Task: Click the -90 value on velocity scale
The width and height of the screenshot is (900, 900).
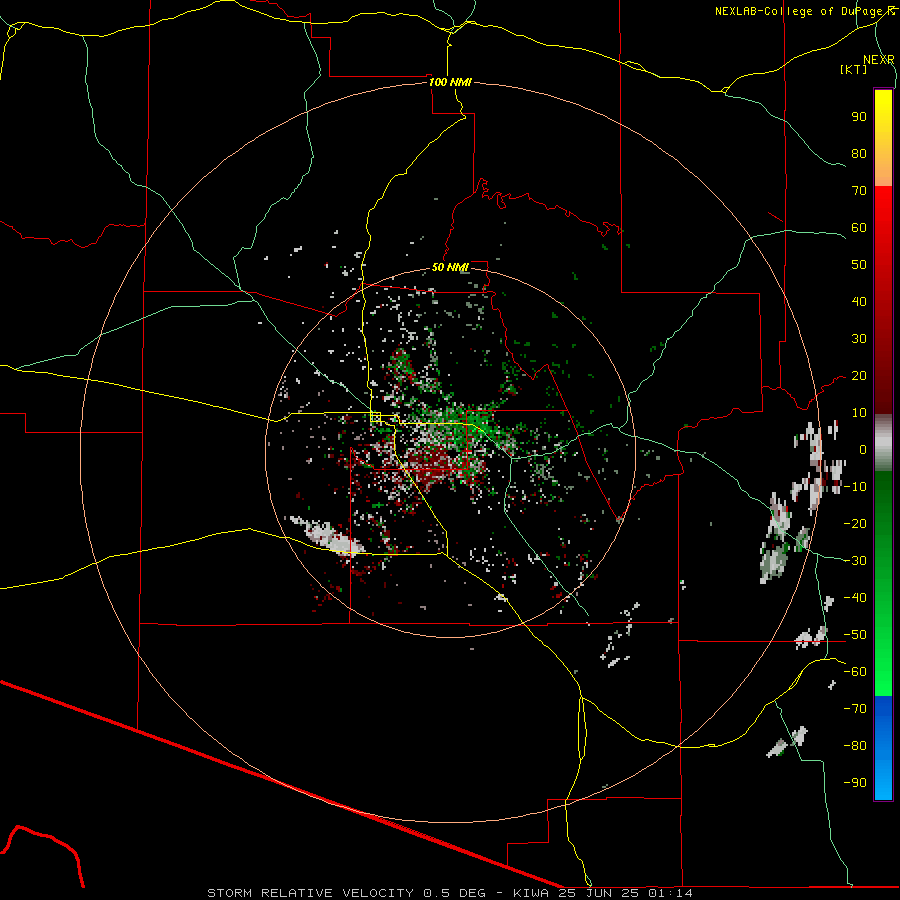Action: point(855,783)
